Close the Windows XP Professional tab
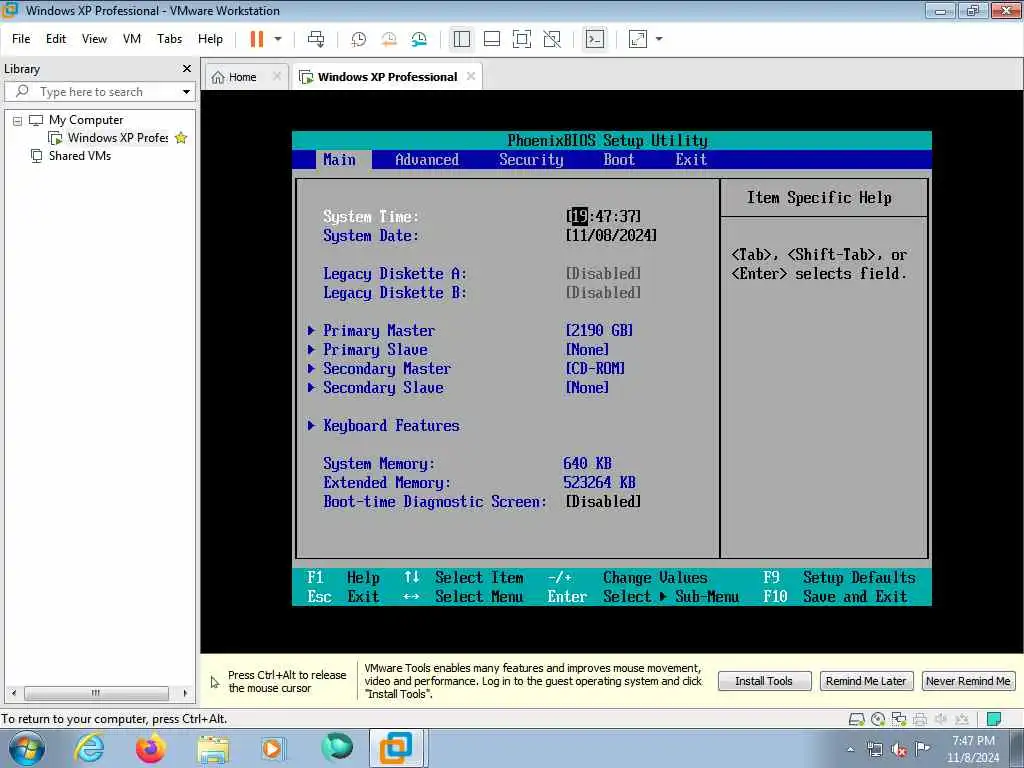The height and width of the screenshot is (768, 1024). [x=471, y=76]
